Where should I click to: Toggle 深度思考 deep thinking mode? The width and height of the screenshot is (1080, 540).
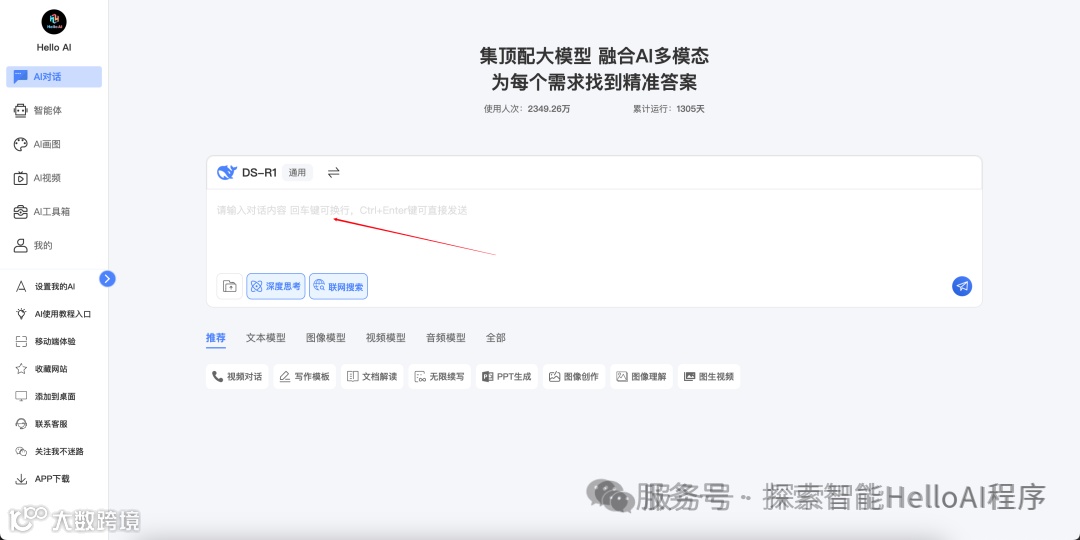tap(276, 287)
